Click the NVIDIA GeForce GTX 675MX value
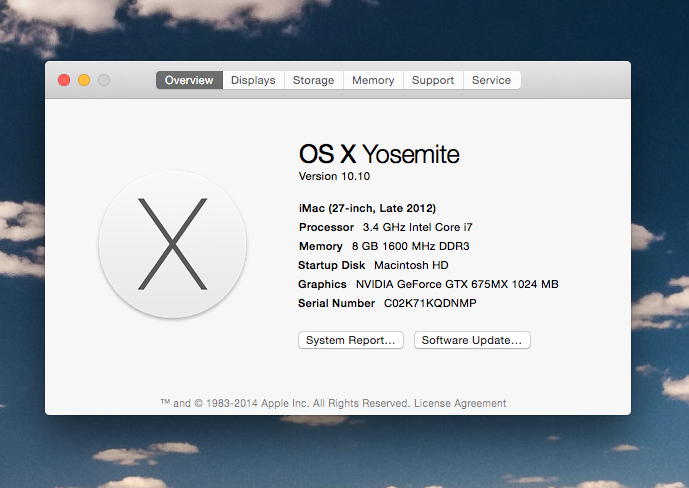Image resolution: width=689 pixels, height=488 pixels. point(457,284)
